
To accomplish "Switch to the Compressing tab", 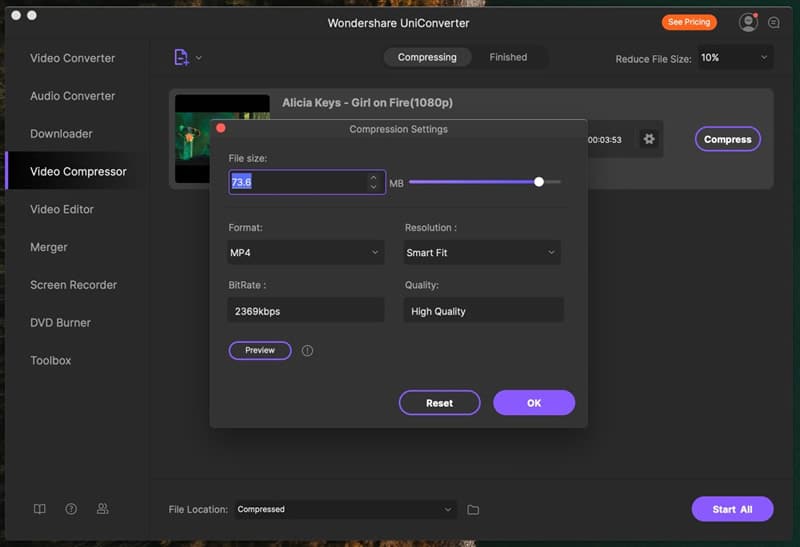I will pos(427,57).
